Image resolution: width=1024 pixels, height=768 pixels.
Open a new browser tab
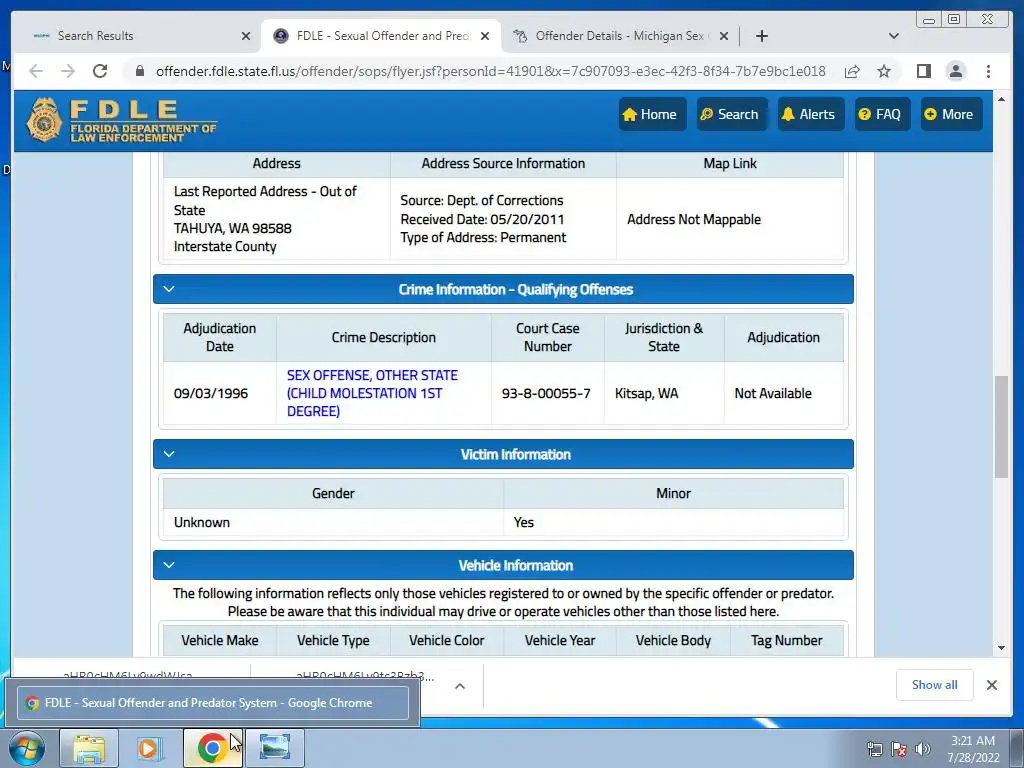pos(761,36)
